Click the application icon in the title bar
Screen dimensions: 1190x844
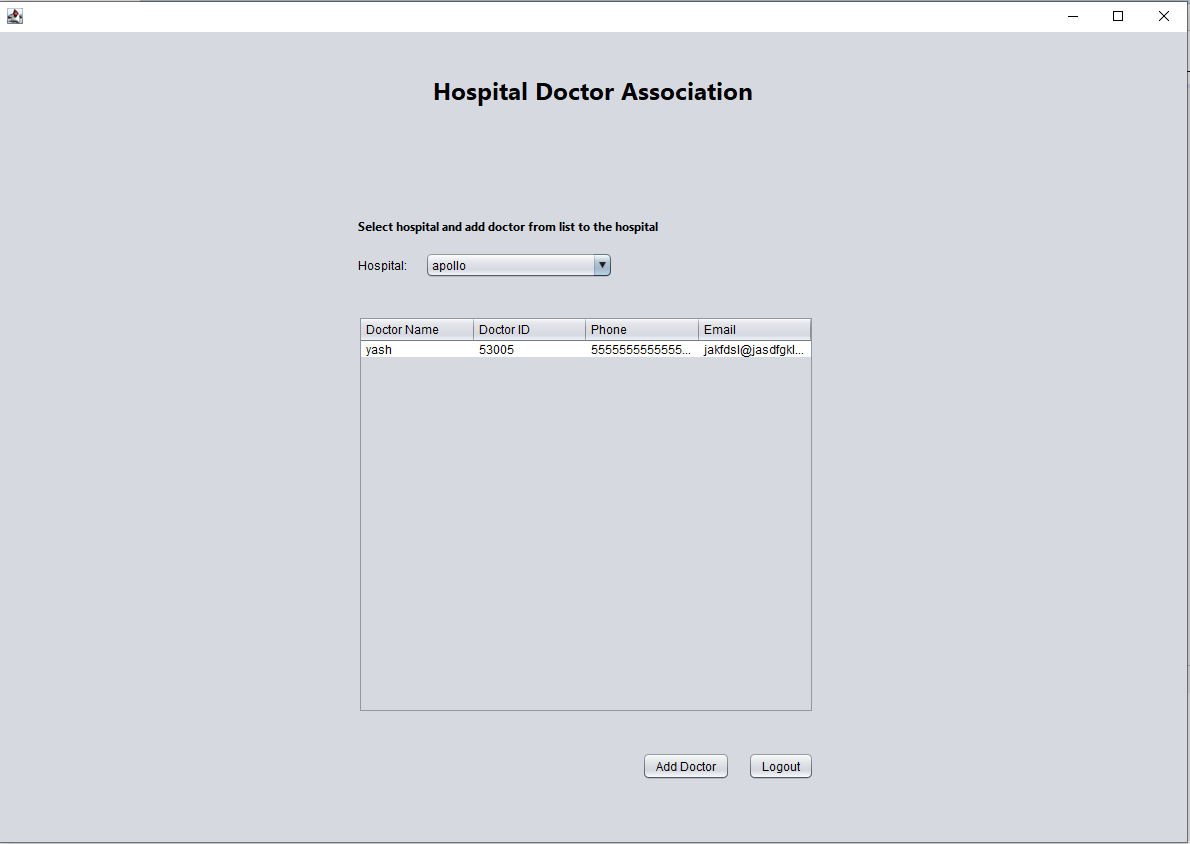tap(15, 15)
